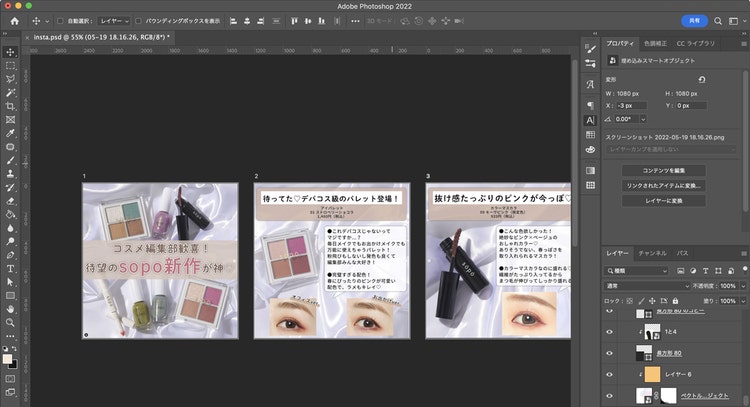Click the コンテンツを編集 button
The height and width of the screenshot is (407, 750).
tap(663, 171)
